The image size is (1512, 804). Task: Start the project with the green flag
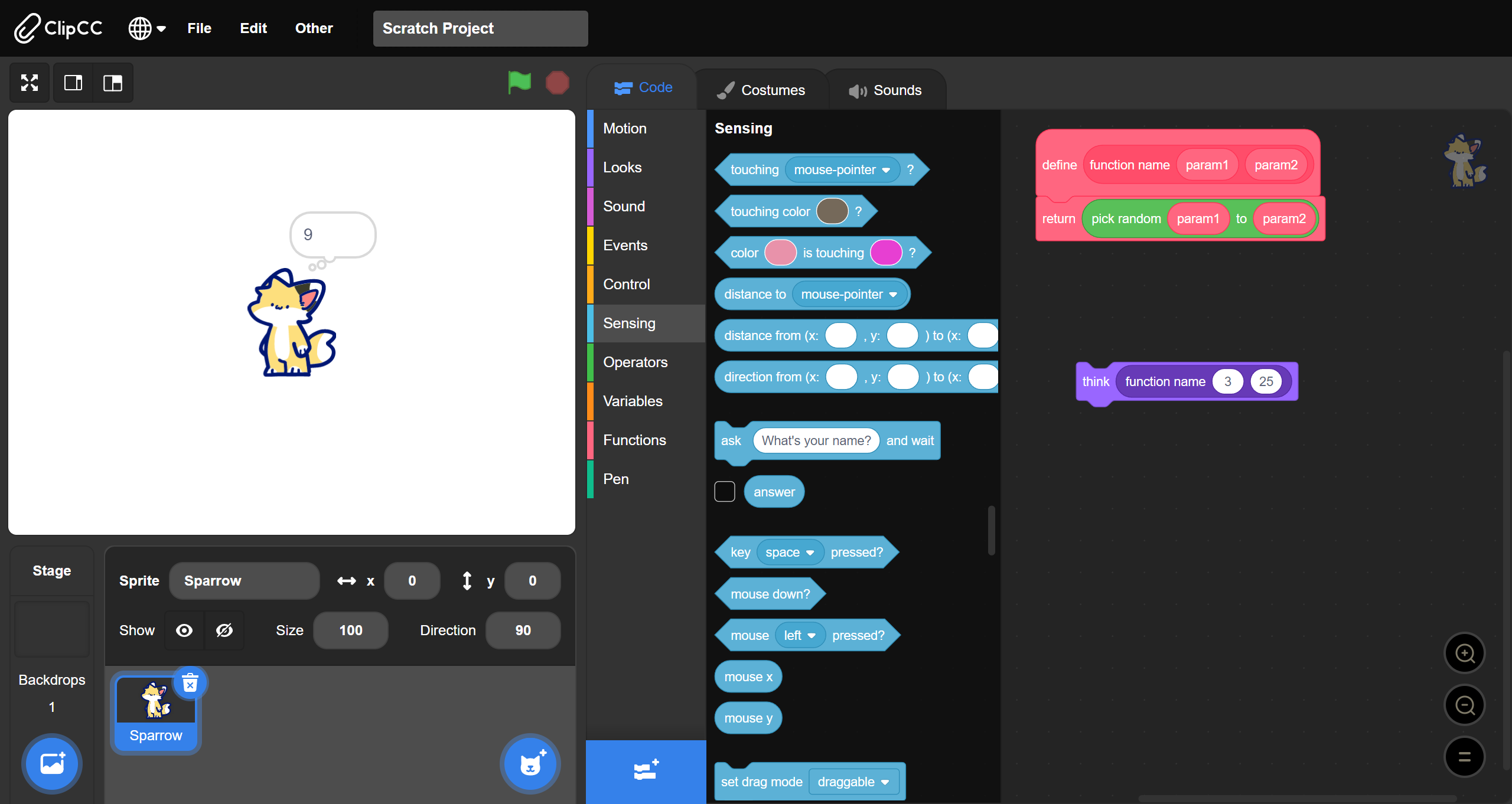(x=520, y=82)
